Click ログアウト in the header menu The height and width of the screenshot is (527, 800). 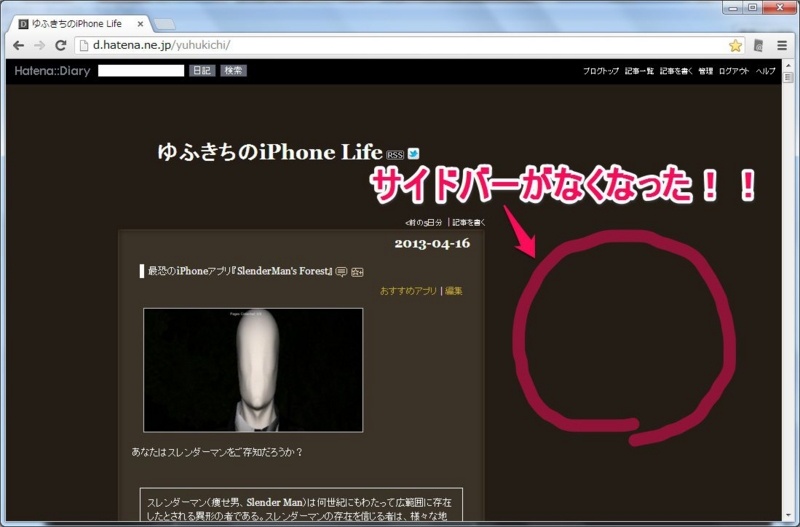click(734, 71)
